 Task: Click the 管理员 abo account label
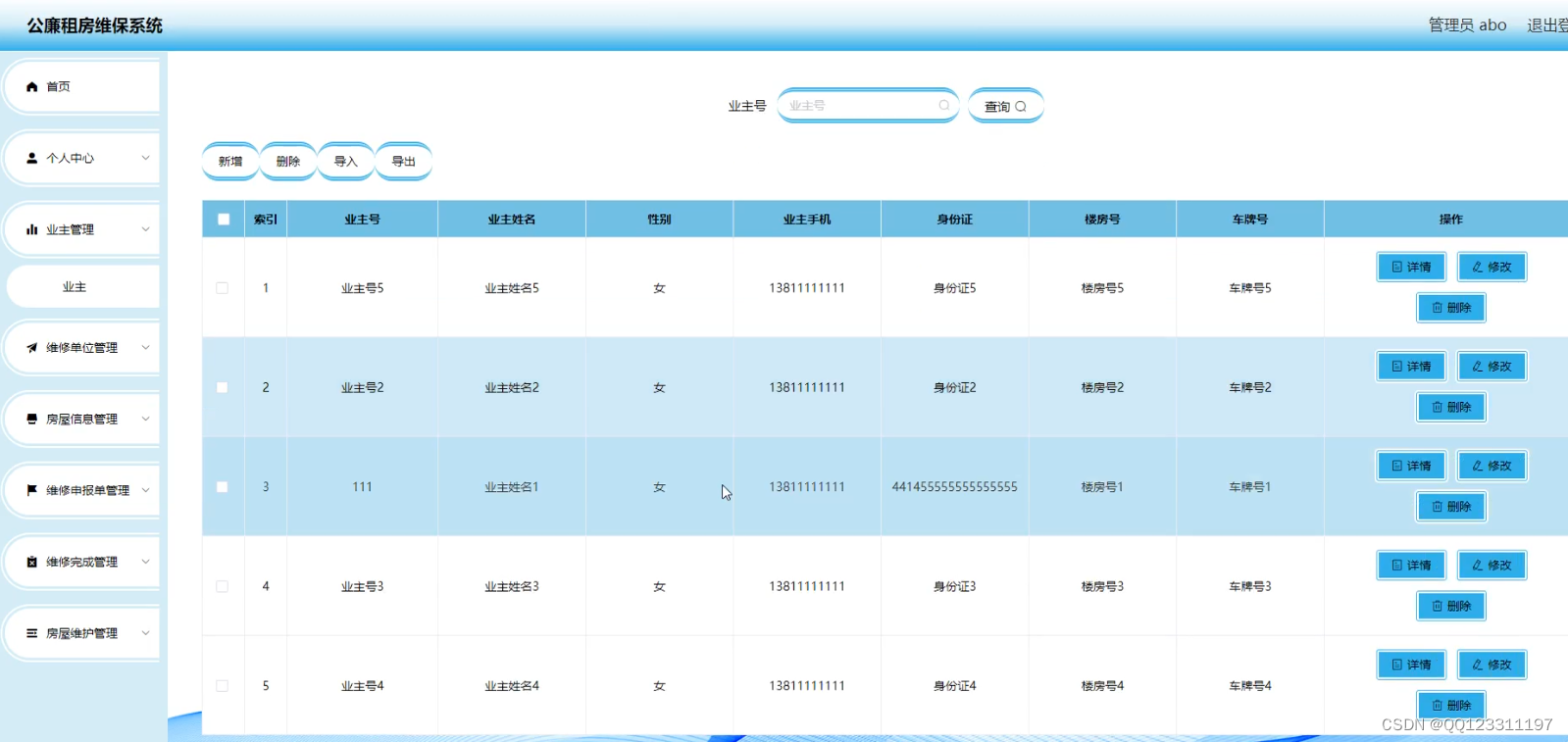[x=1467, y=25]
